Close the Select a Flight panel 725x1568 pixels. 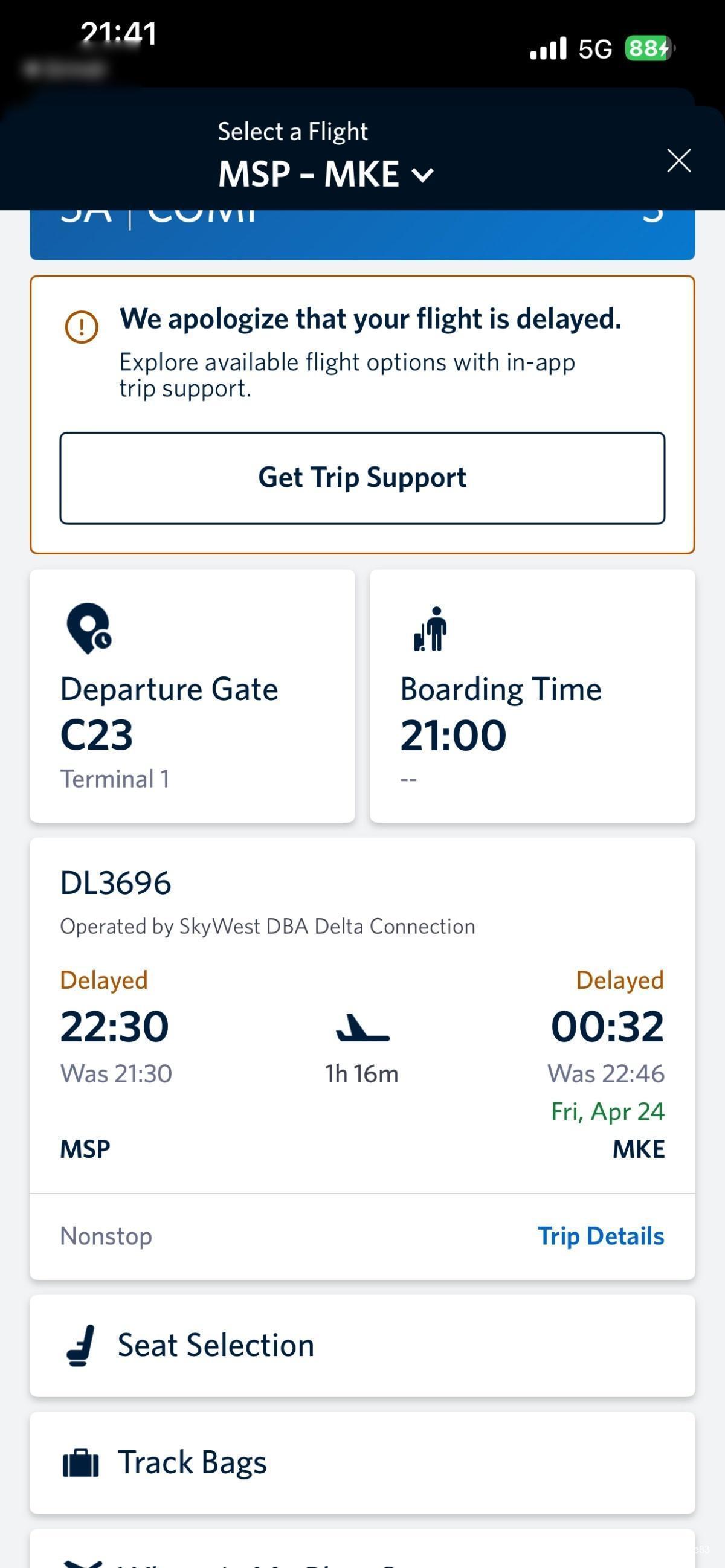tap(678, 161)
